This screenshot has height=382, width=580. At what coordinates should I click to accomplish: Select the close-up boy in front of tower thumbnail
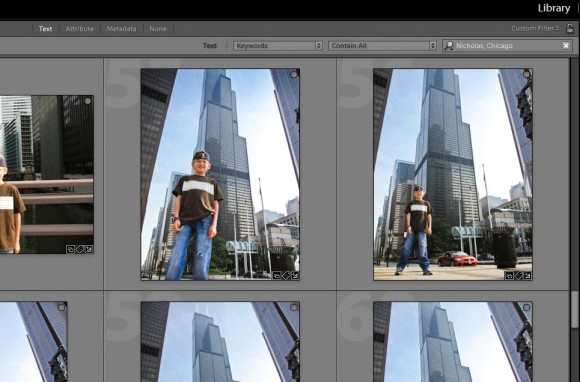pyautogui.click(x=220, y=174)
